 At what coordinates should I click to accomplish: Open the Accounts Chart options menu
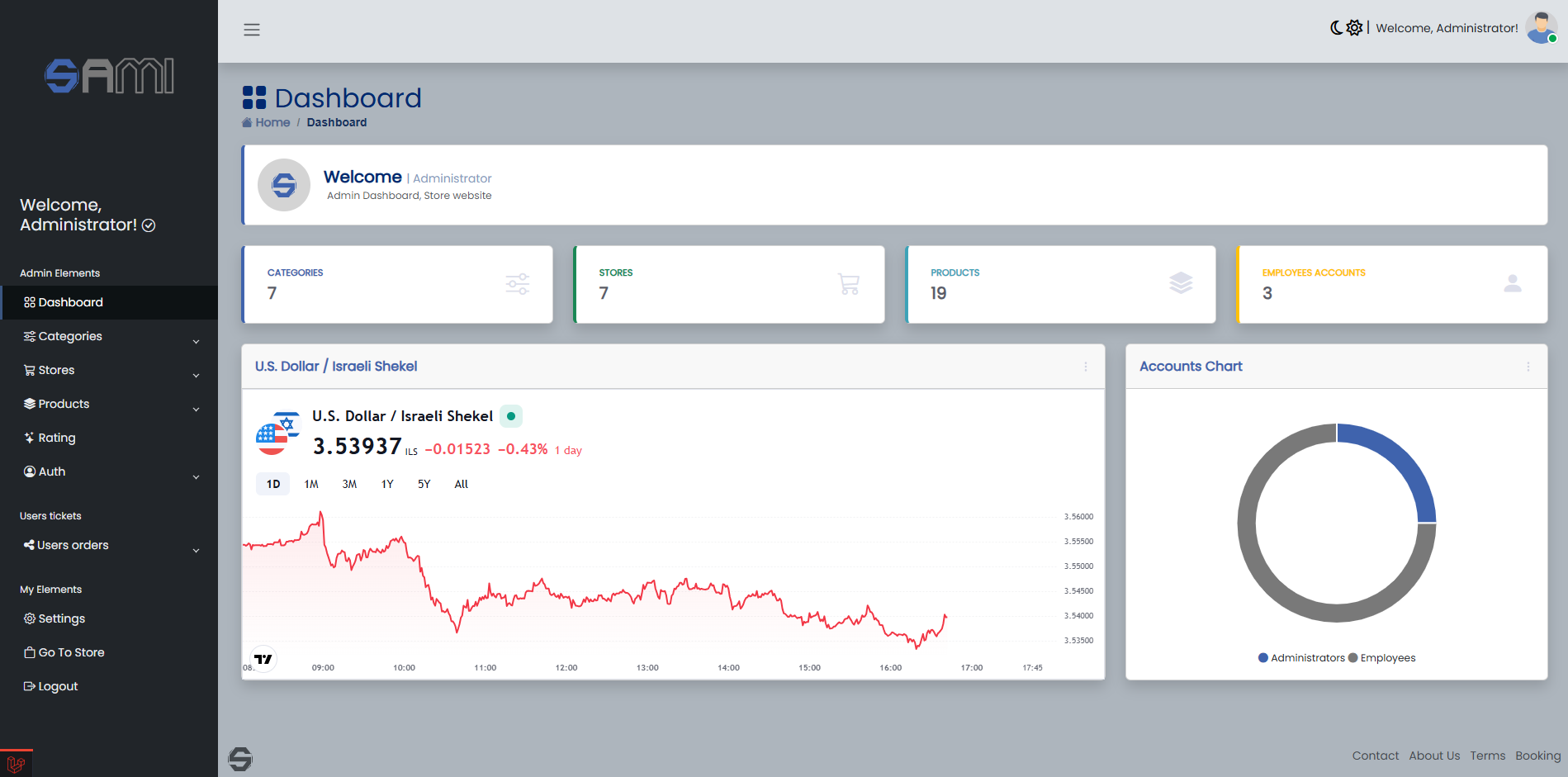pos(1528,367)
